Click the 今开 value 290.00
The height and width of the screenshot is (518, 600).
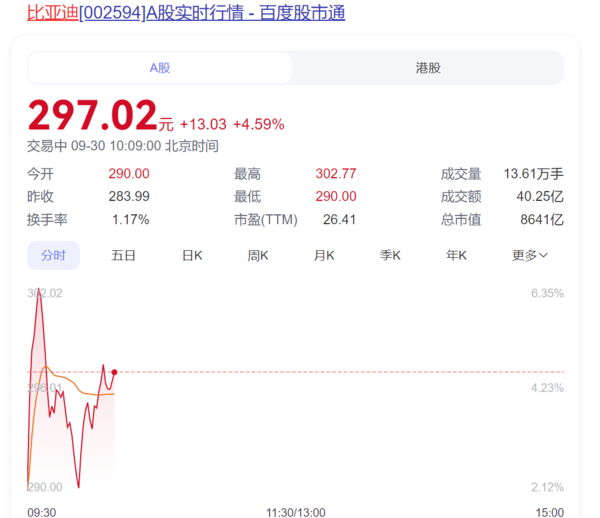click(129, 174)
